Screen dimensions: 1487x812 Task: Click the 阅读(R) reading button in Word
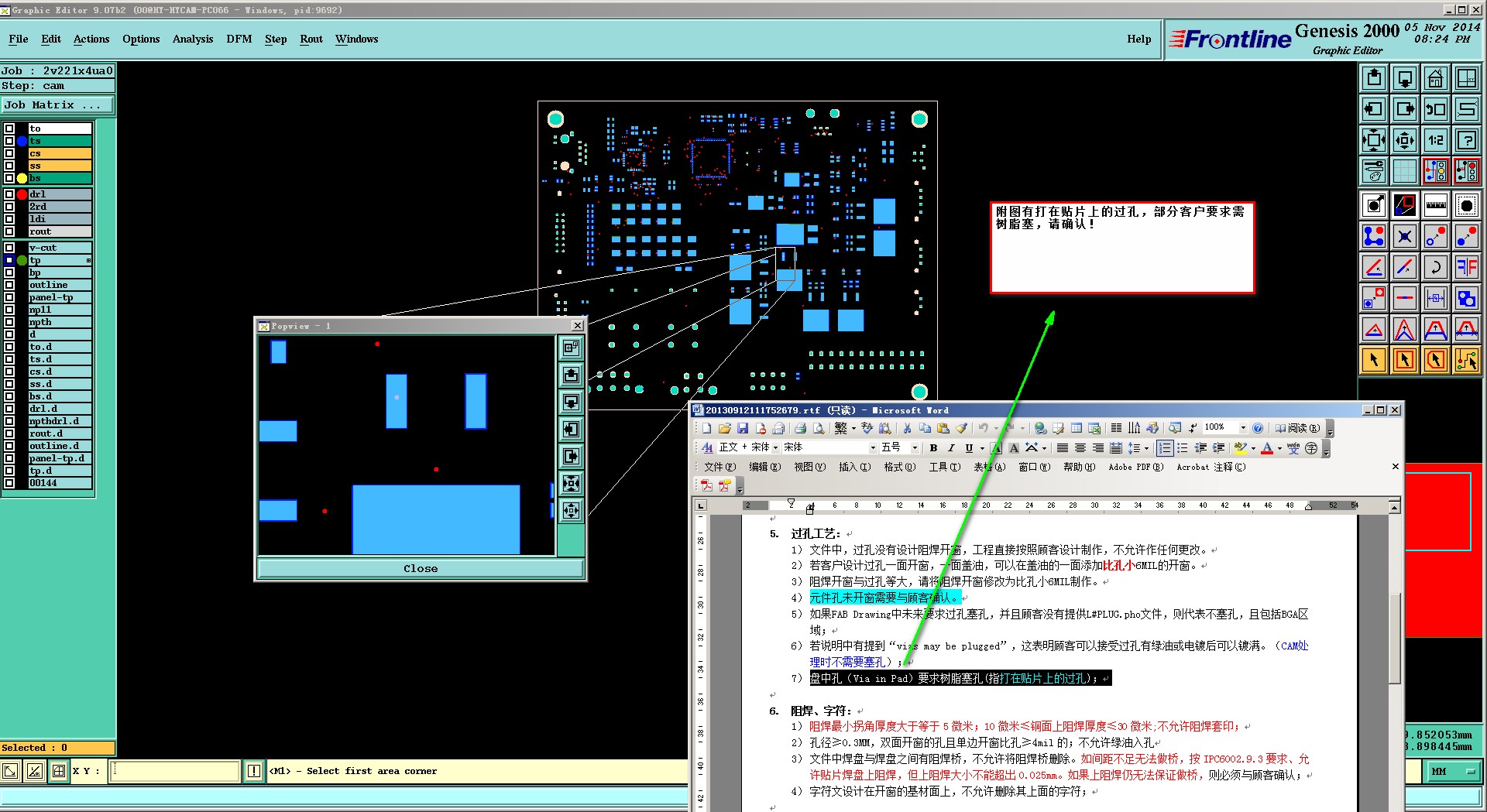pyautogui.click(x=1298, y=428)
